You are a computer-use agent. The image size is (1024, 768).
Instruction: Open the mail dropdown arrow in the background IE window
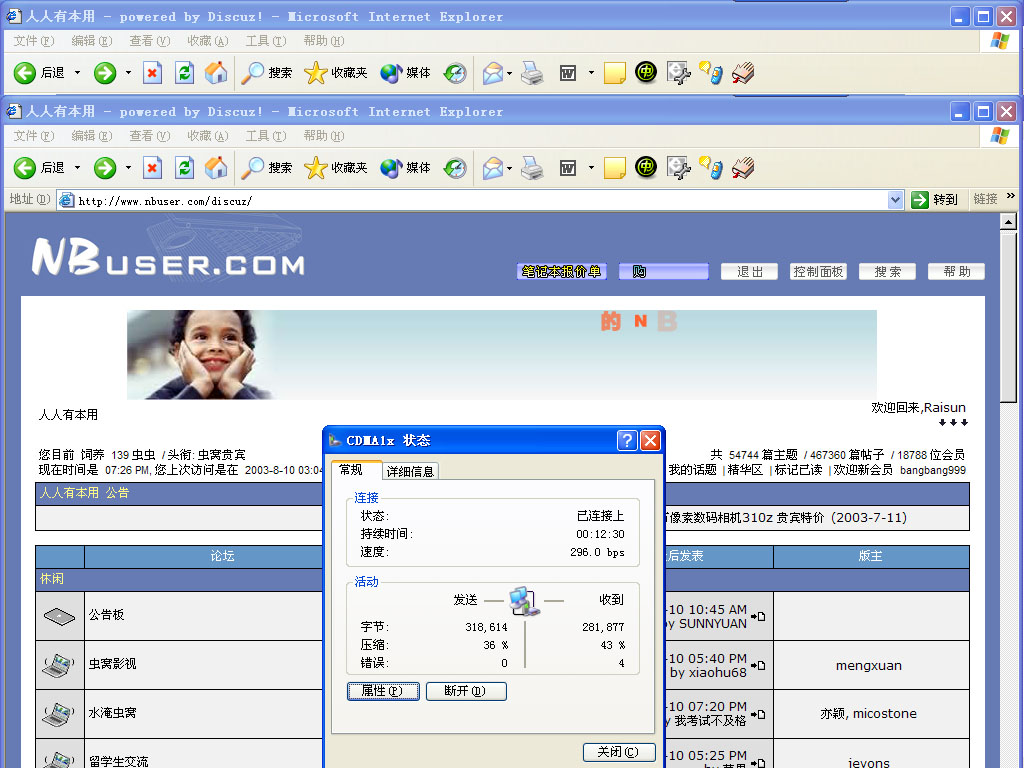509,72
